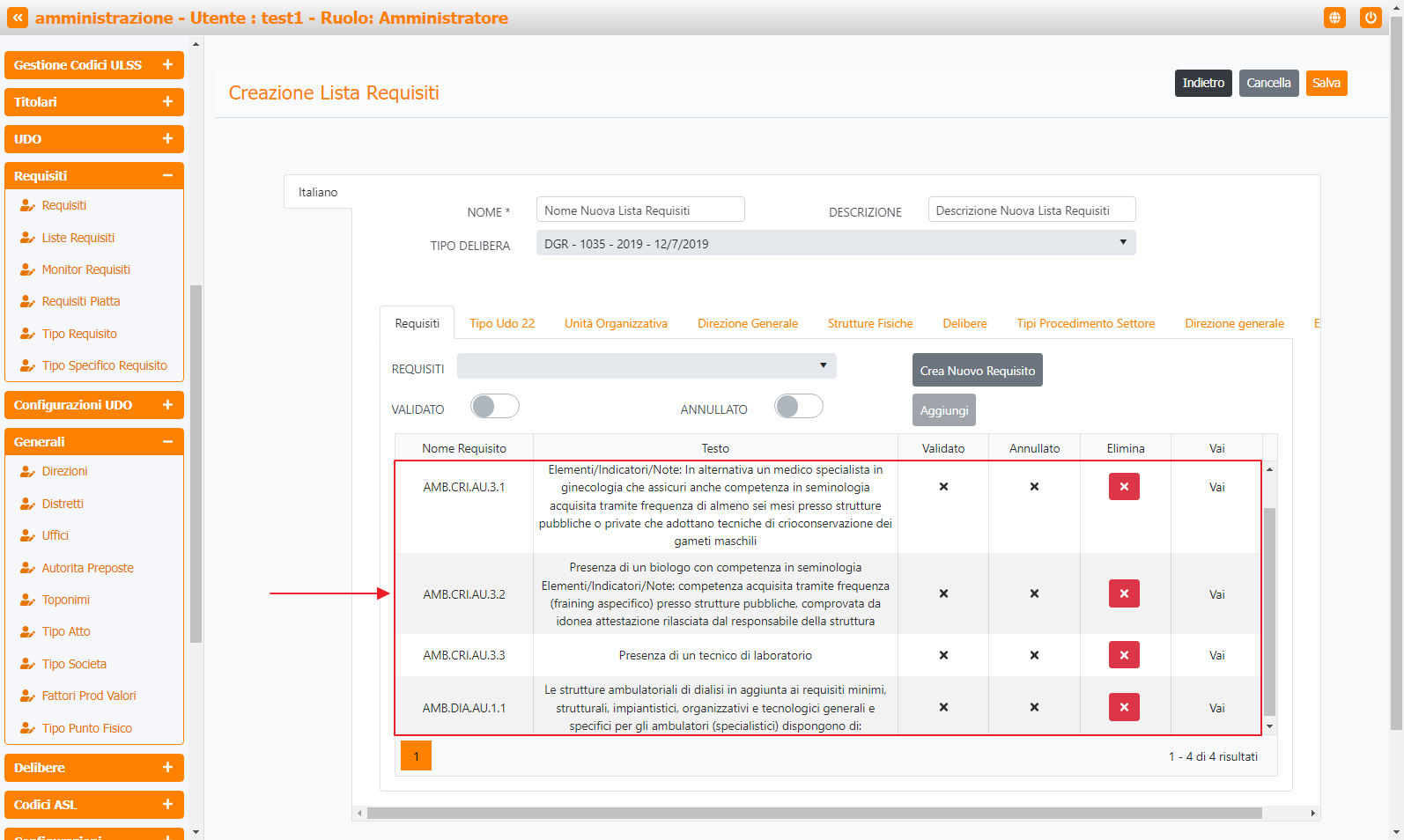
Task: Click user icon beside Liste Requisiti
Action: [x=27, y=238]
